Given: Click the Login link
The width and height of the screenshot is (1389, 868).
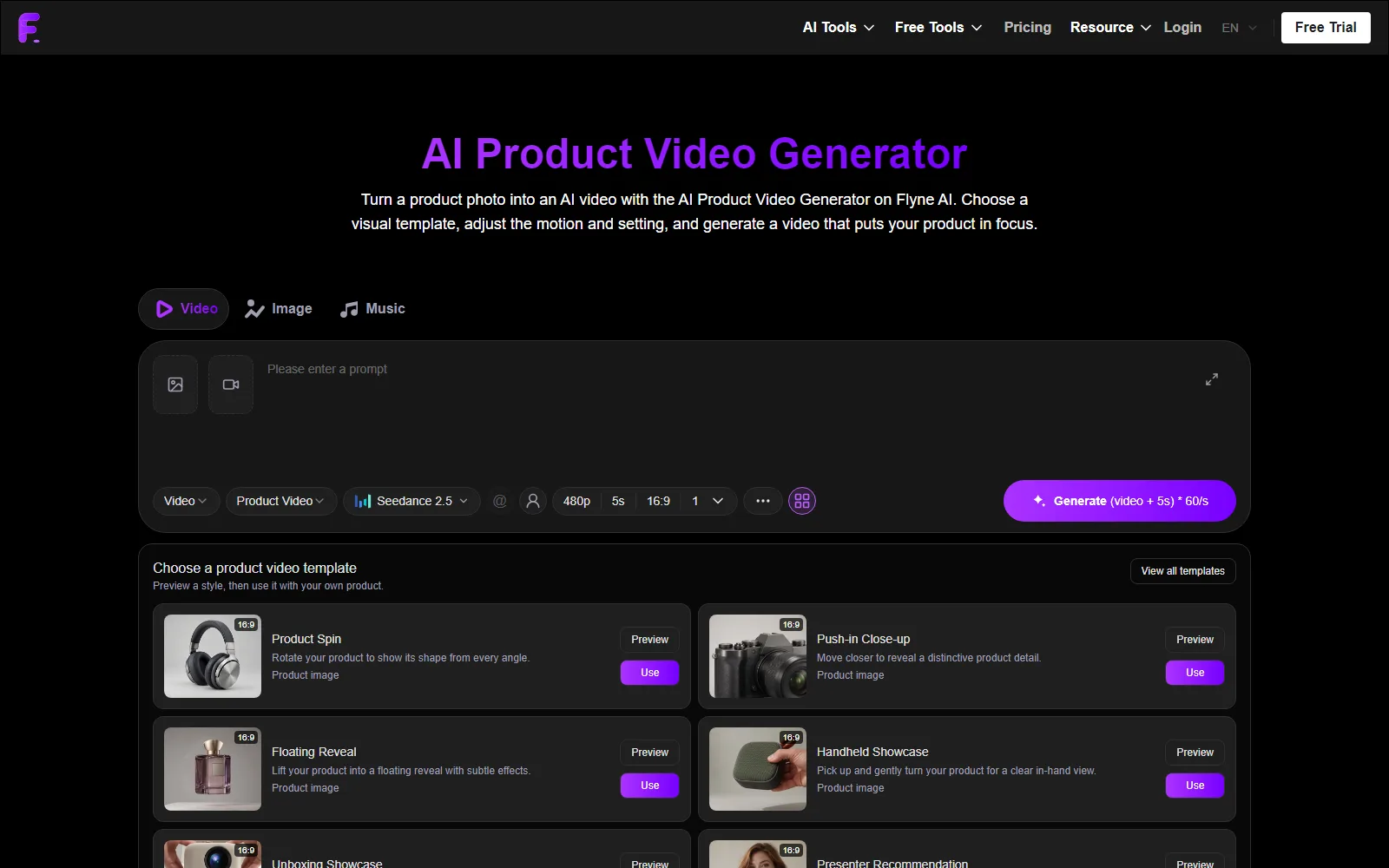Looking at the screenshot, I should (1182, 28).
